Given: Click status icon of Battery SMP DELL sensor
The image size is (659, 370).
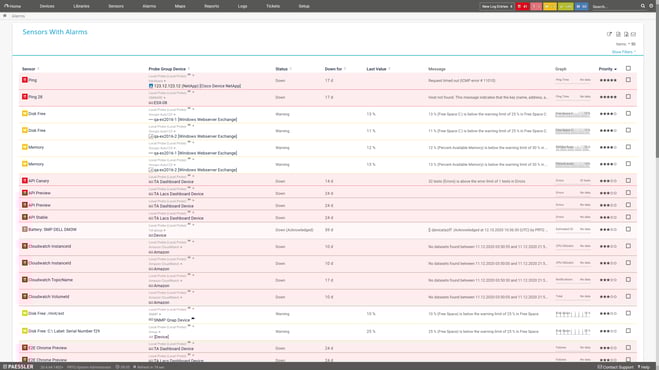Looking at the screenshot, I should coord(25,229).
